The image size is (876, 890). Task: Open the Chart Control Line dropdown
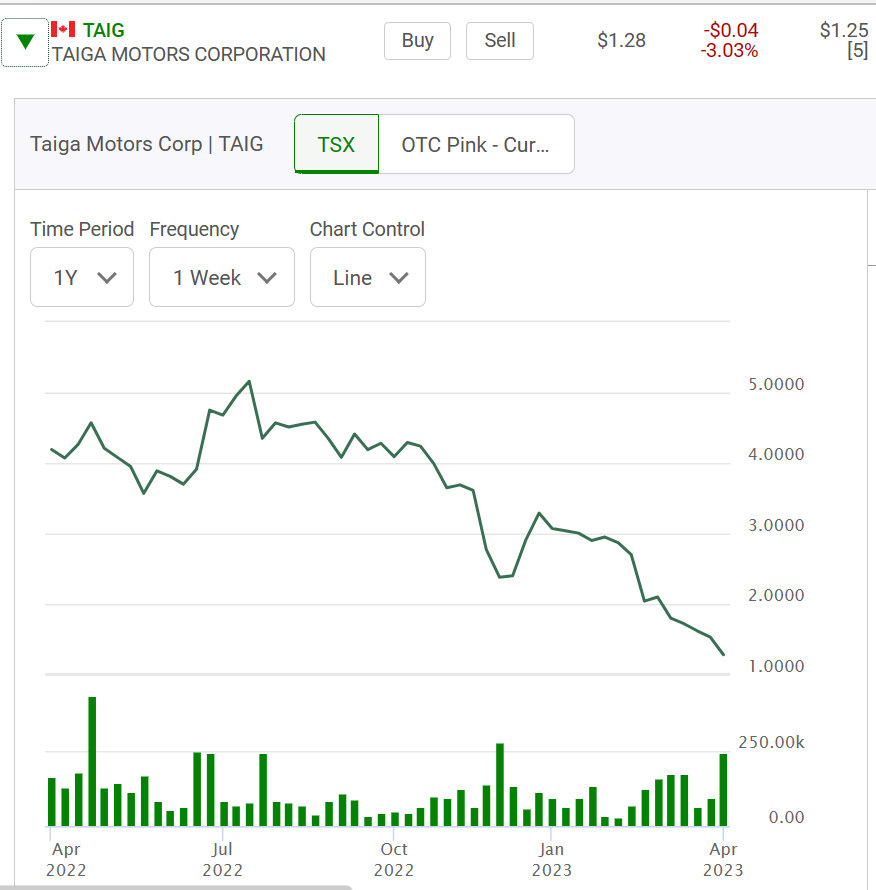[368, 277]
